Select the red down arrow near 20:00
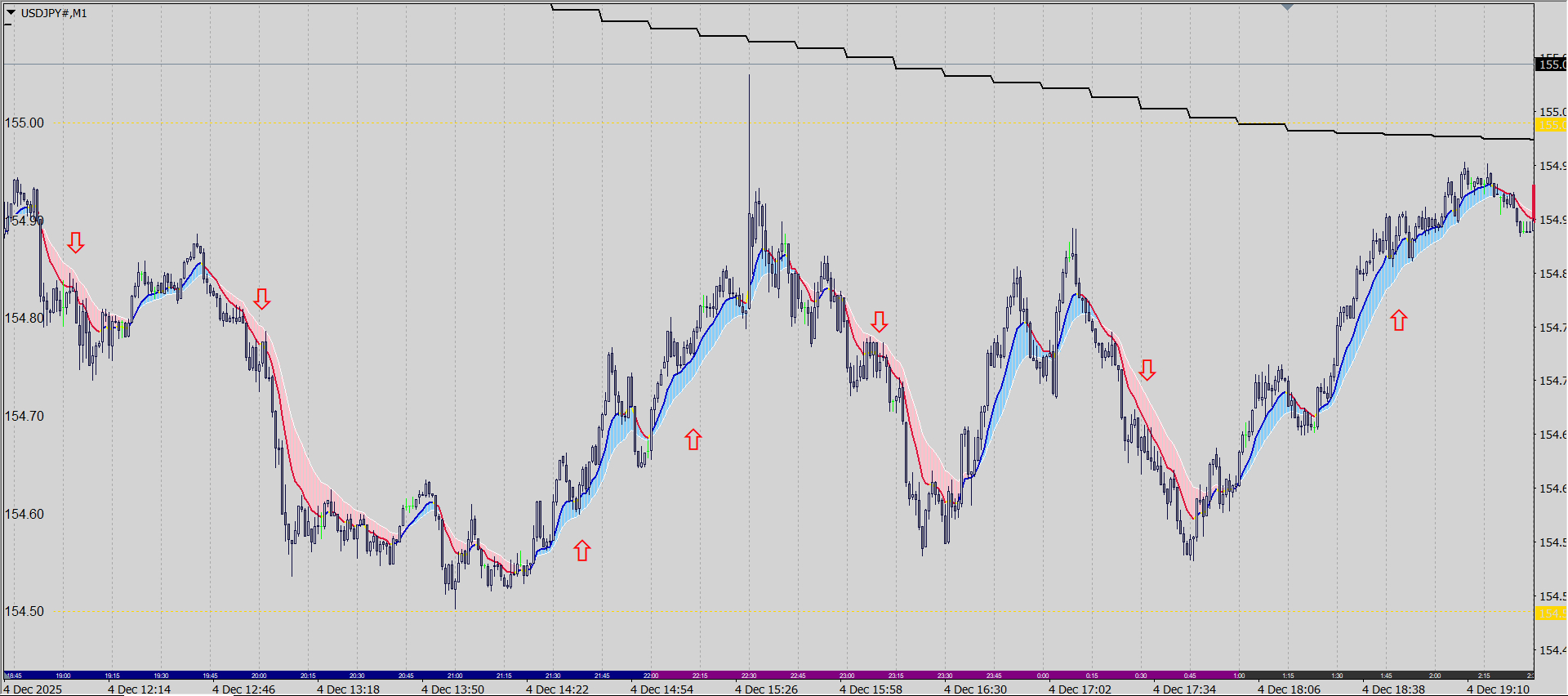 pos(261,299)
